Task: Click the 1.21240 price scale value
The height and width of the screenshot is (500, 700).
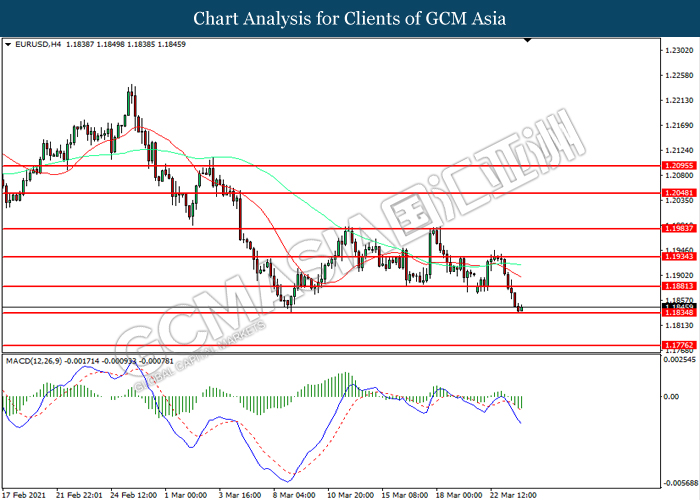Action: click(x=679, y=150)
